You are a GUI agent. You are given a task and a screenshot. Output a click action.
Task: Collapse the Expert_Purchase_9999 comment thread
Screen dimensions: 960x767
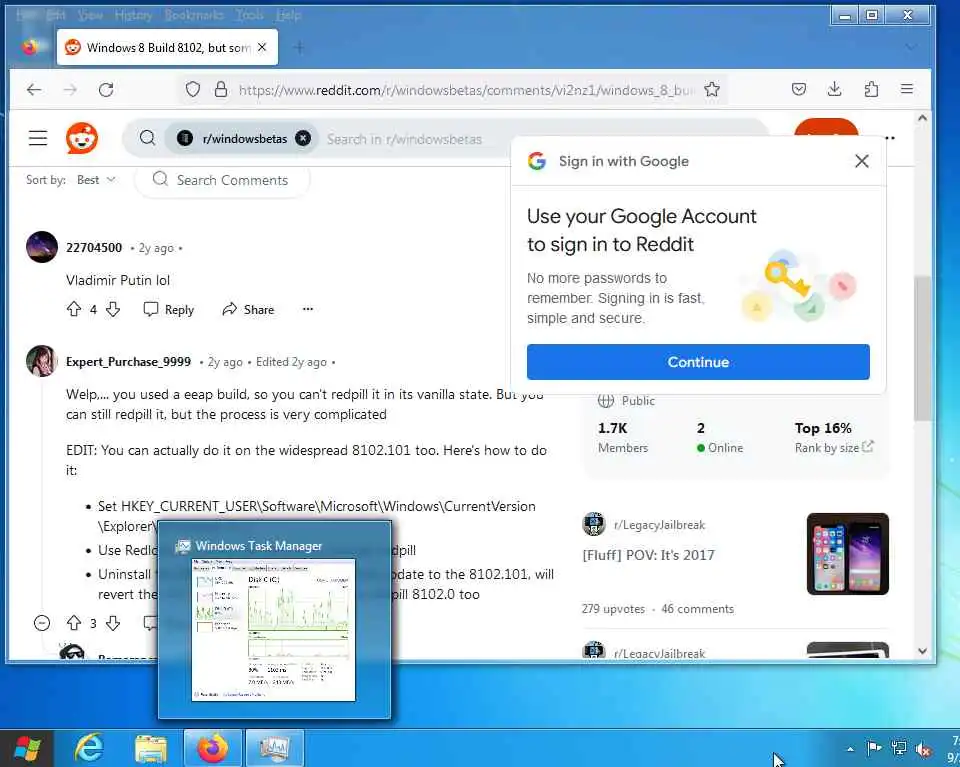42,623
